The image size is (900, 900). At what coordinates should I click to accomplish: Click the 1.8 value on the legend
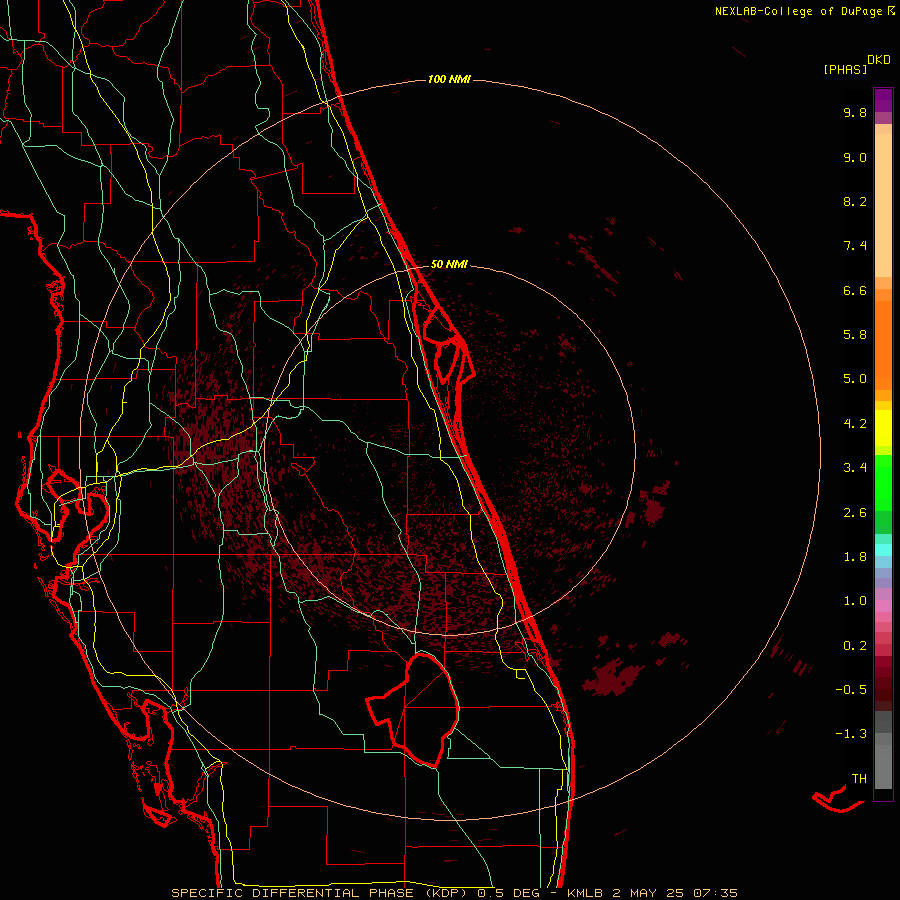pos(855,557)
